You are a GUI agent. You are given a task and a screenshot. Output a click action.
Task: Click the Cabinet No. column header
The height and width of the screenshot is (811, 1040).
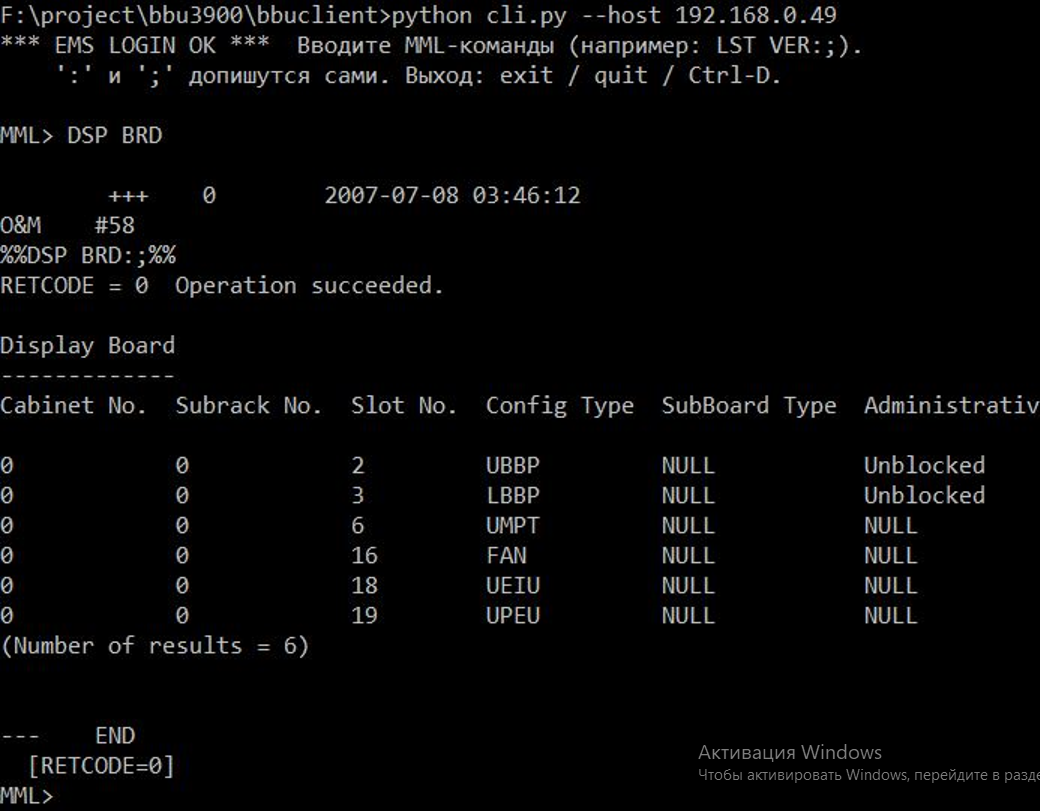(x=73, y=405)
